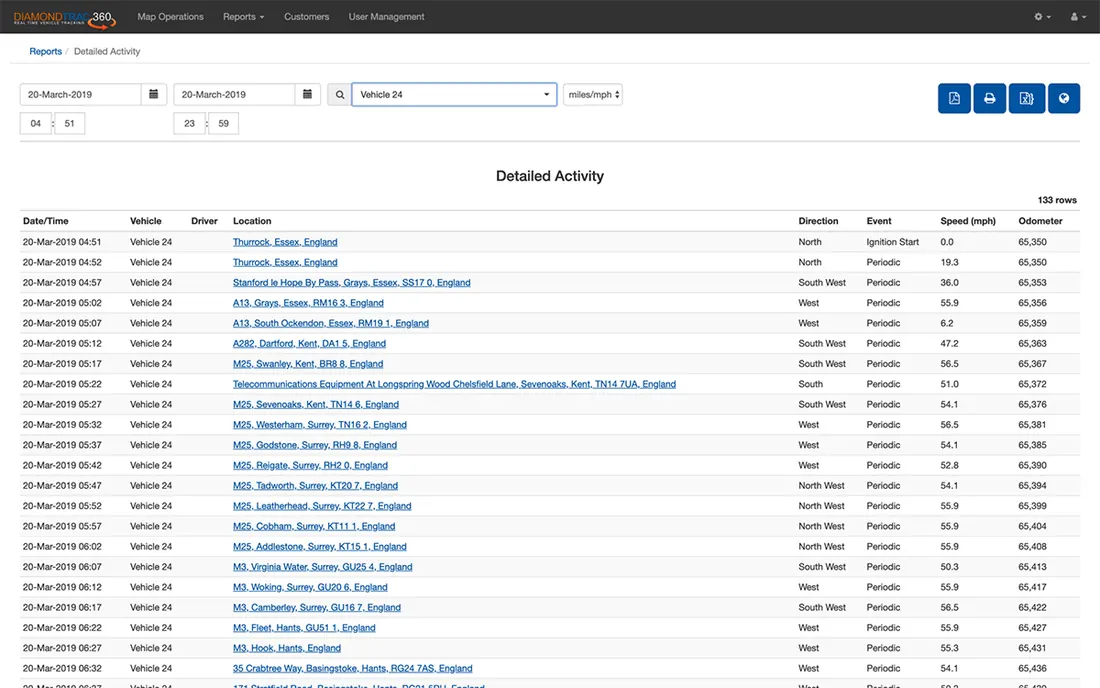Open Thurrock location link at 04:51
This screenshot has width=1100, height=688.
[x=285, y=242]
